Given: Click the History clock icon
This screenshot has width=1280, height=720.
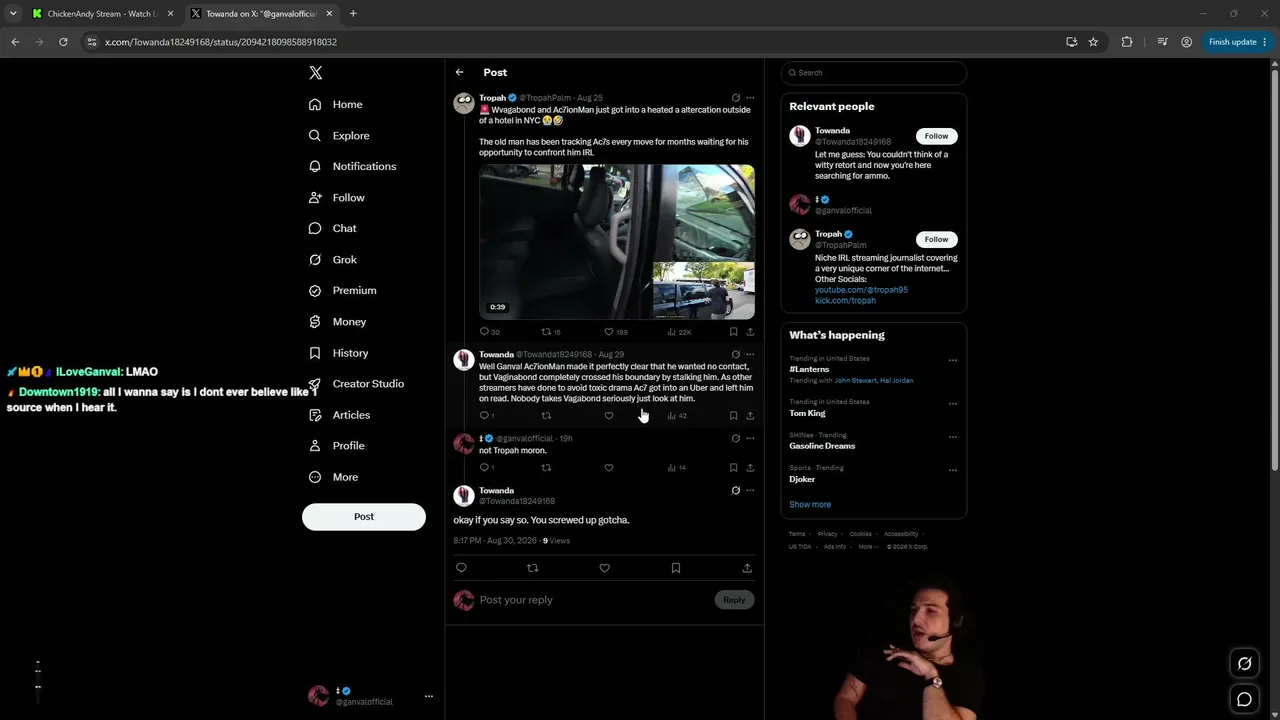Looking at the screenshot, I should pos(315,353).
